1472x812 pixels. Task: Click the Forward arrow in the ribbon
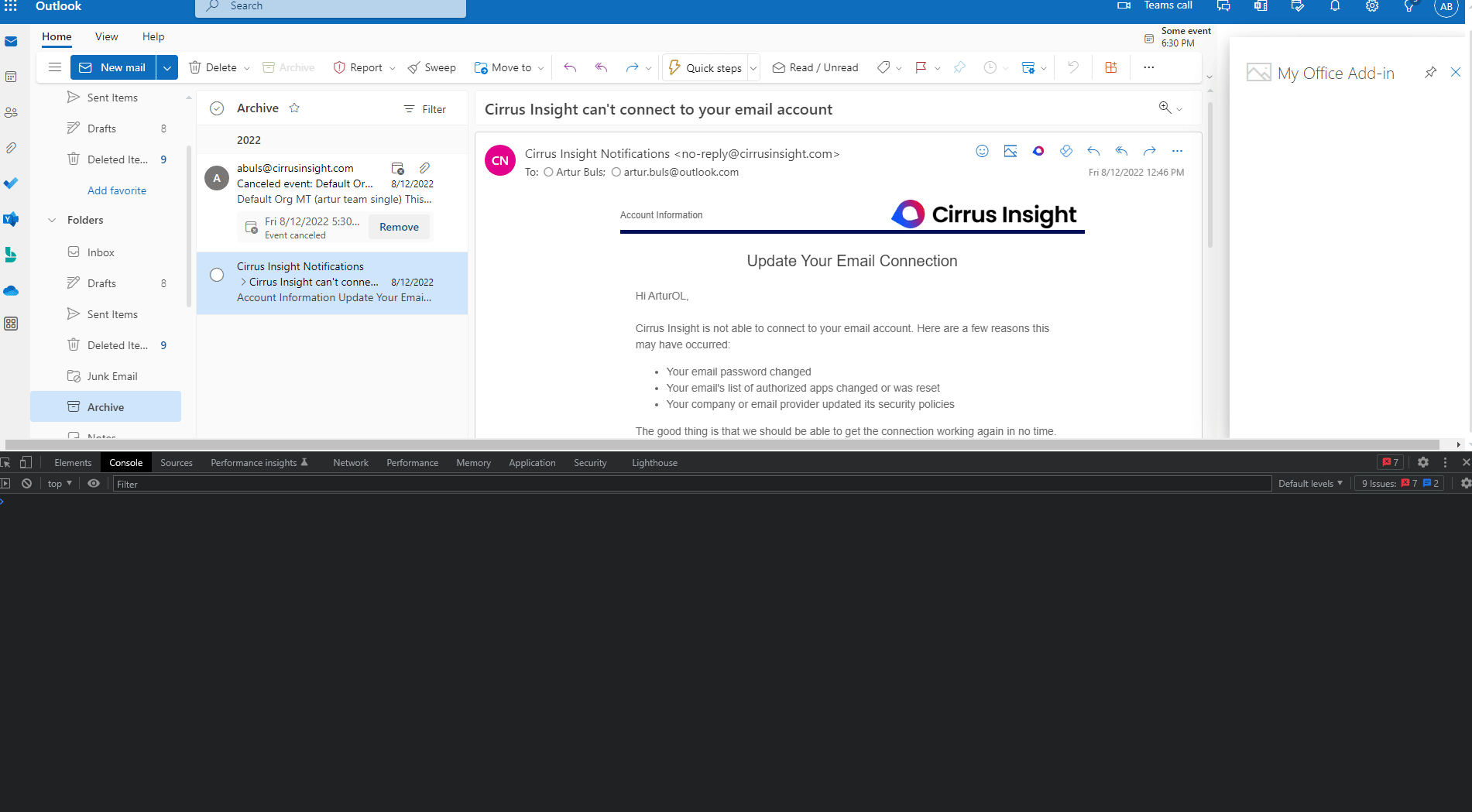[x=632, y=67]
